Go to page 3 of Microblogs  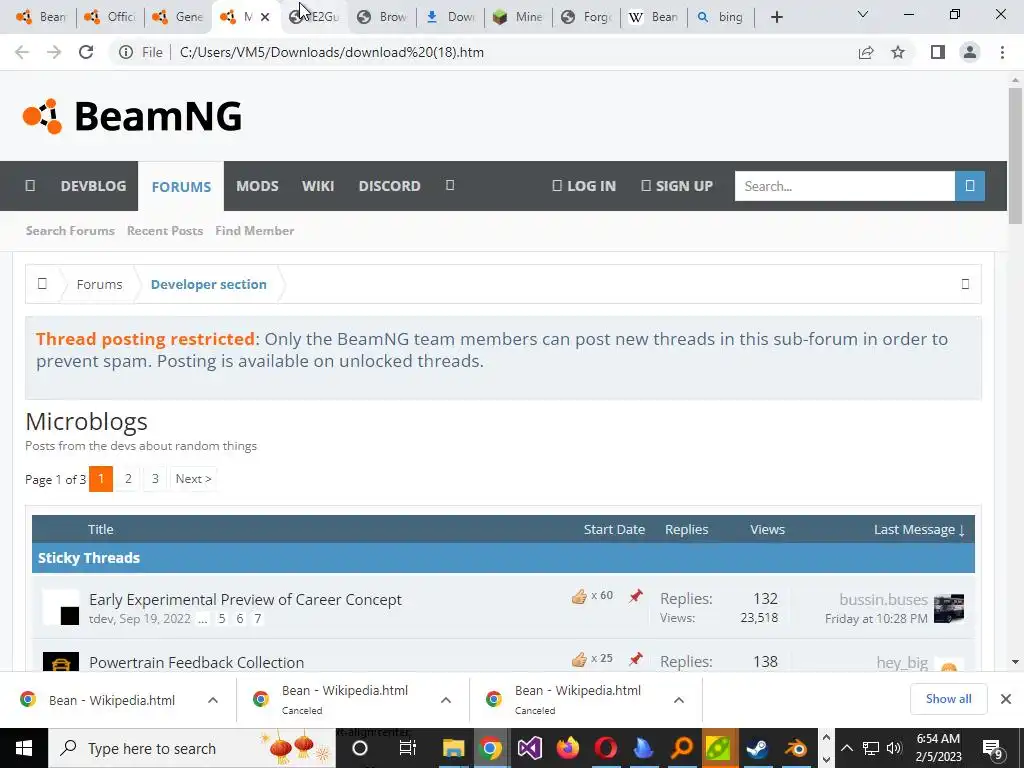point(155,479)
